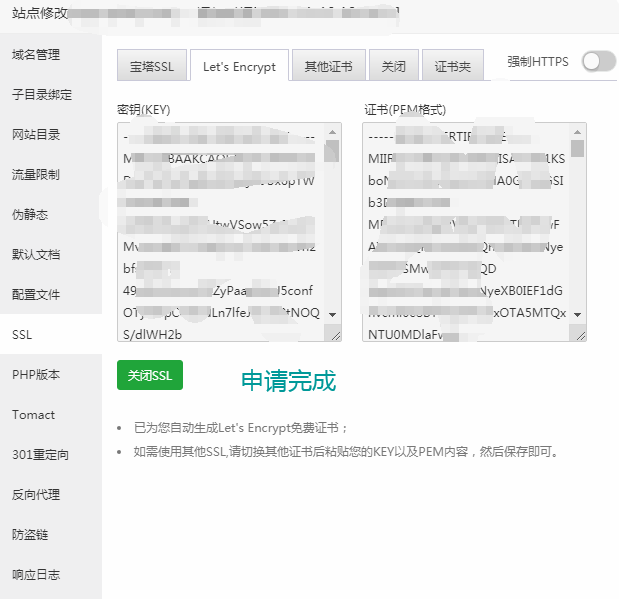
Task: Click the 申请完成 status text
Action: [289, 381]
